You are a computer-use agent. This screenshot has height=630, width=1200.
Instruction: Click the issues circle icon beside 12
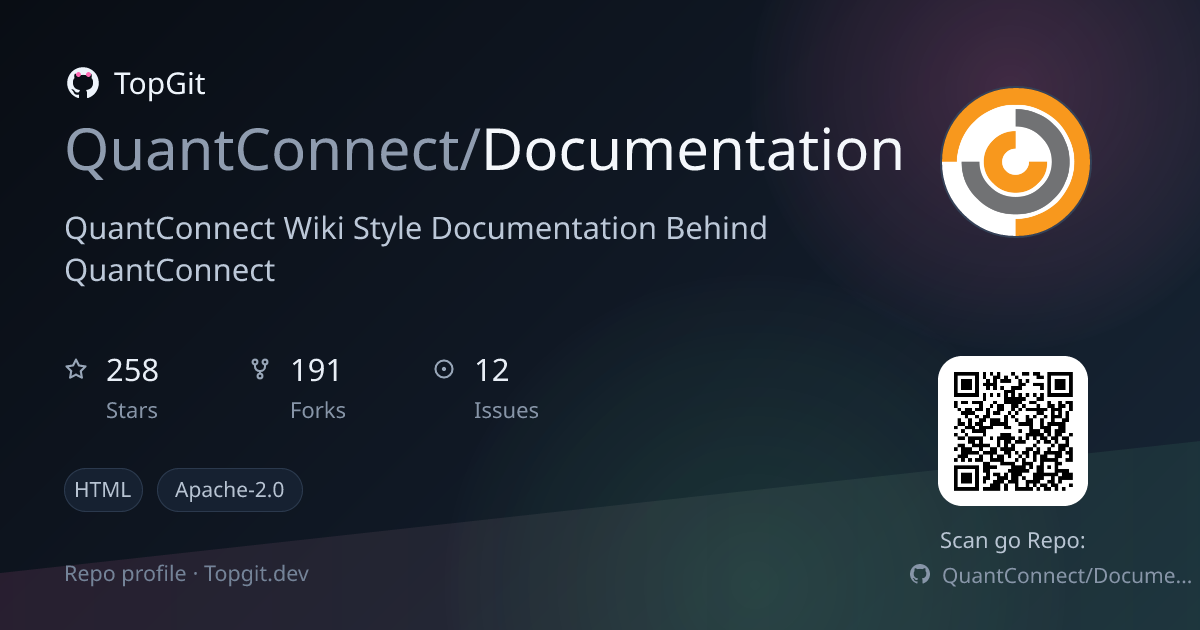click(x=444, y=370)
